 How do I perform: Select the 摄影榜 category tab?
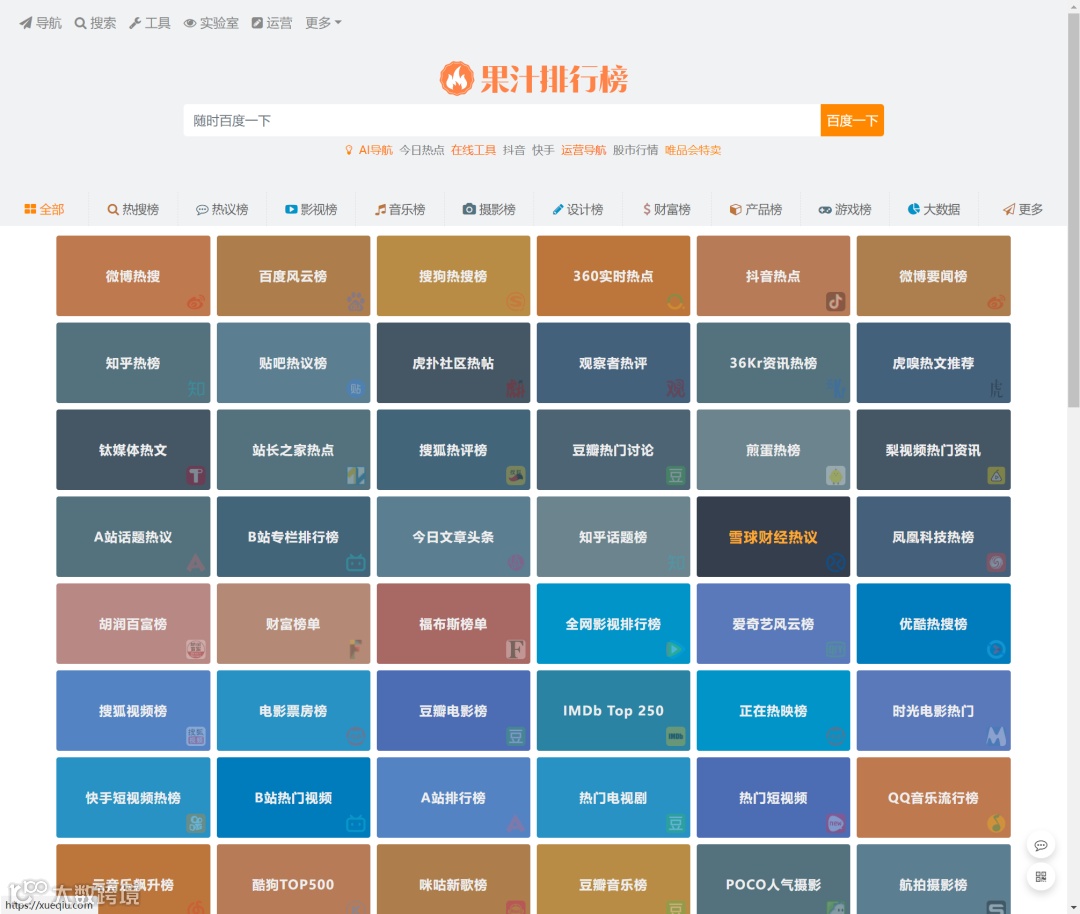pos(489,209)
